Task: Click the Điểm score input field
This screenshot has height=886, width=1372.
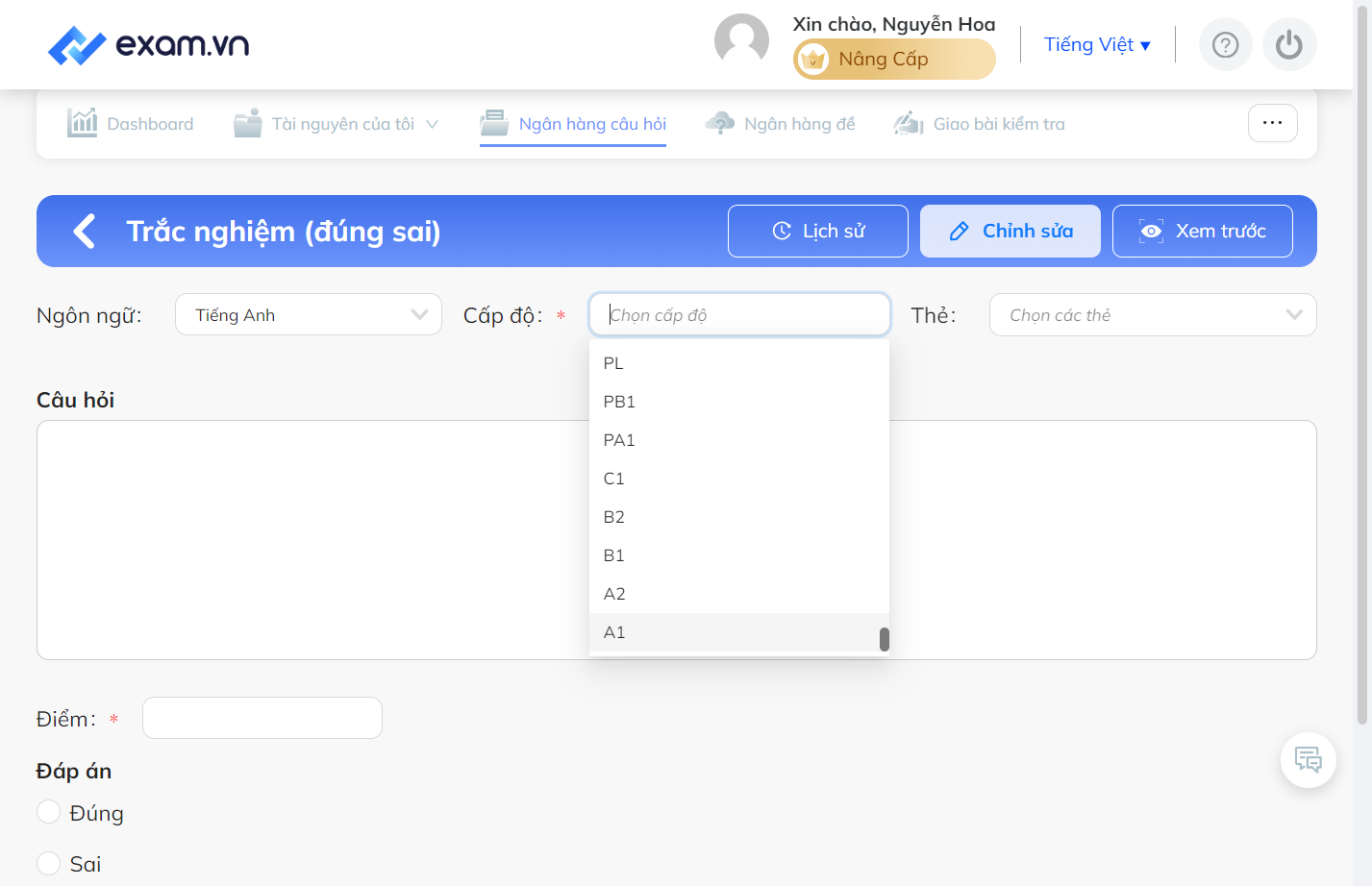Action: tap(262, 718)
